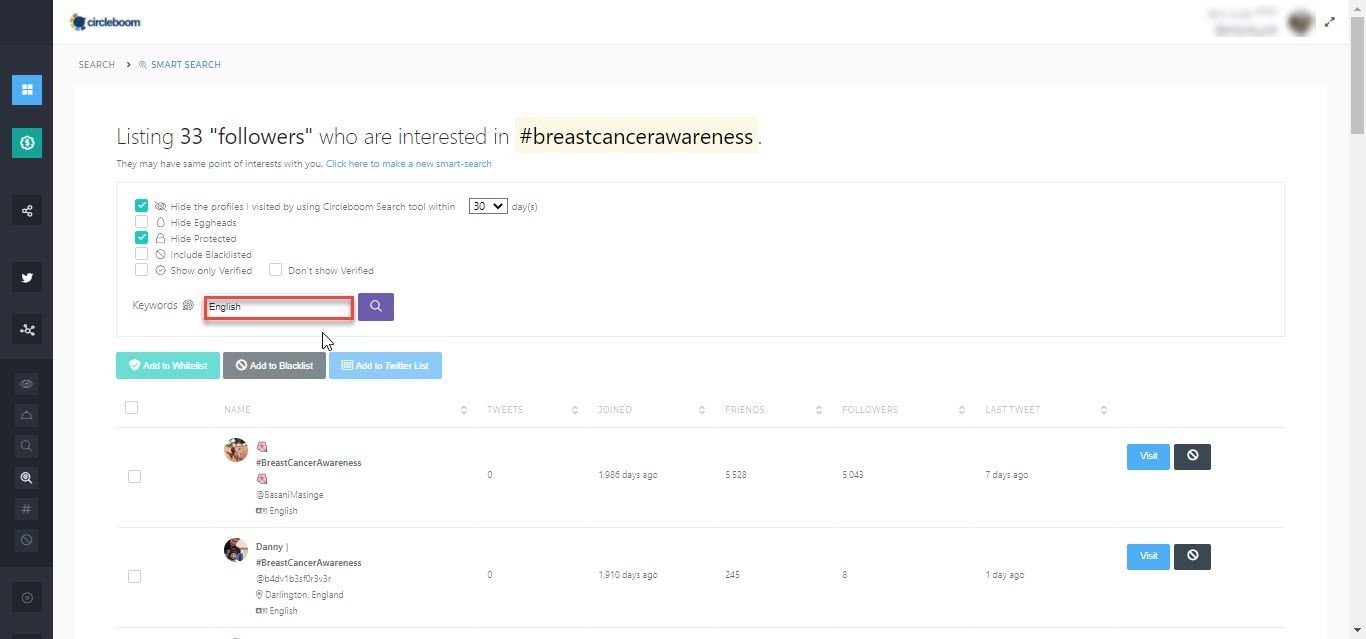
Task: Click the 5,528 friends value
Action: pos(736,475)
